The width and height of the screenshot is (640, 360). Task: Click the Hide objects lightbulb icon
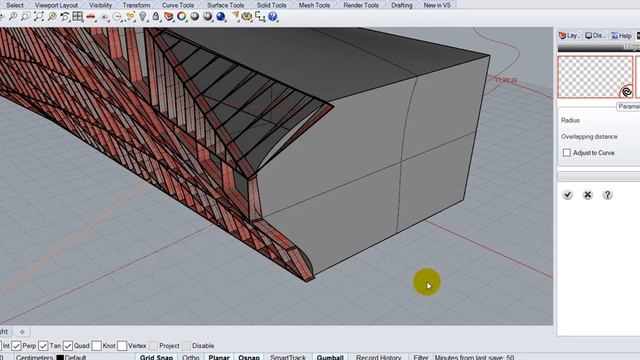[143, 17]
